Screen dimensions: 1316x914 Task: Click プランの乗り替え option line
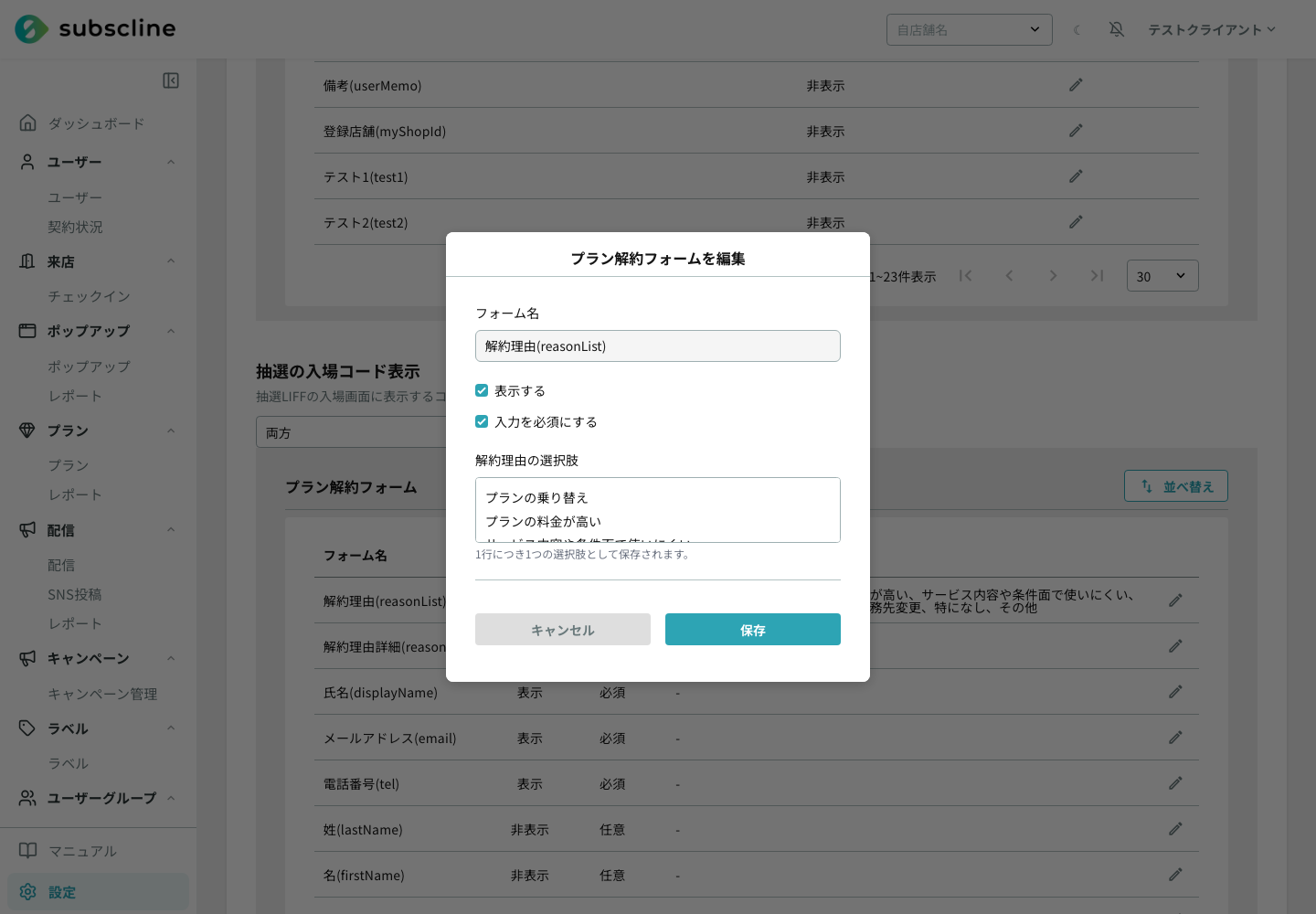[x=536, y=497]
